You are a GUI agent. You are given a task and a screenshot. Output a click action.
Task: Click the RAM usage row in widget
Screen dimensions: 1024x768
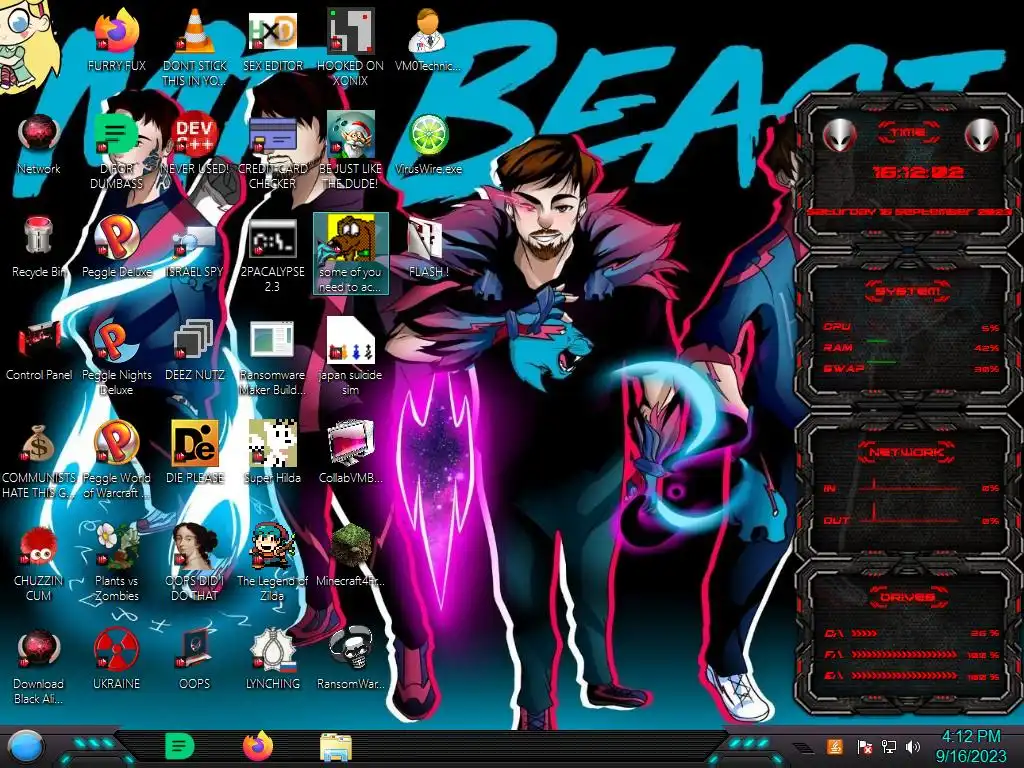[911, 347]
